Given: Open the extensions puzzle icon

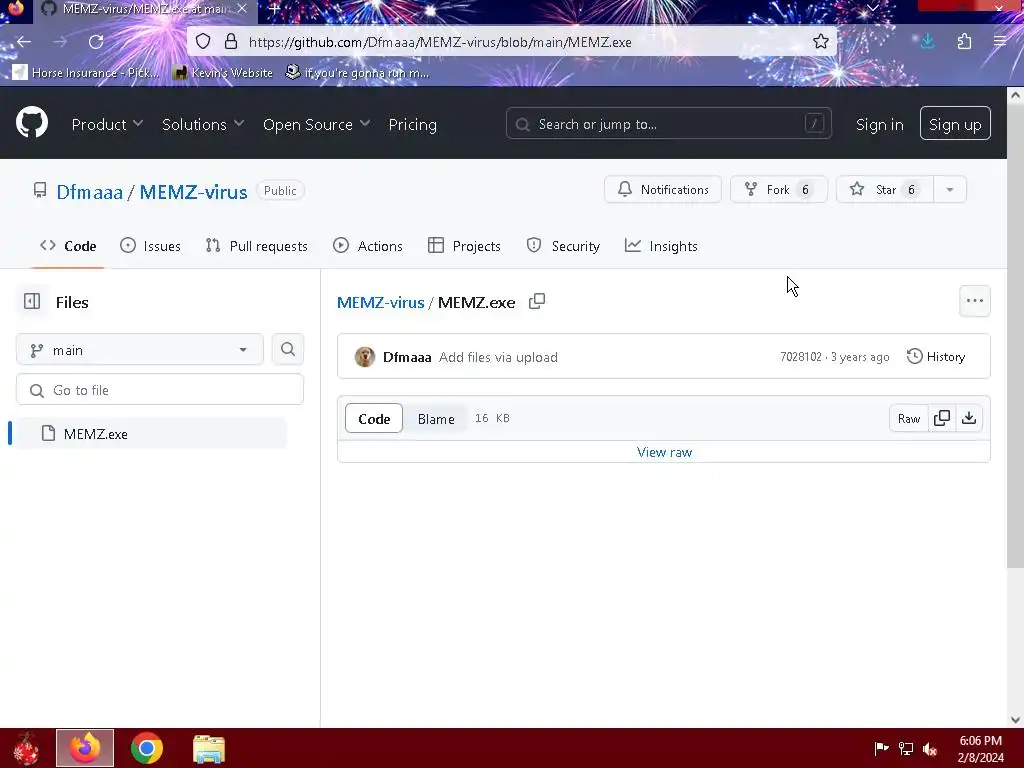Looking at the screenshot, I should point(964,42).
